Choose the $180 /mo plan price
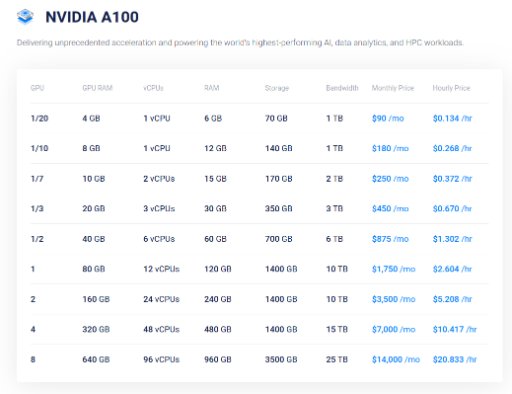Viewport: 512px width, 394px height. point(390,148)
